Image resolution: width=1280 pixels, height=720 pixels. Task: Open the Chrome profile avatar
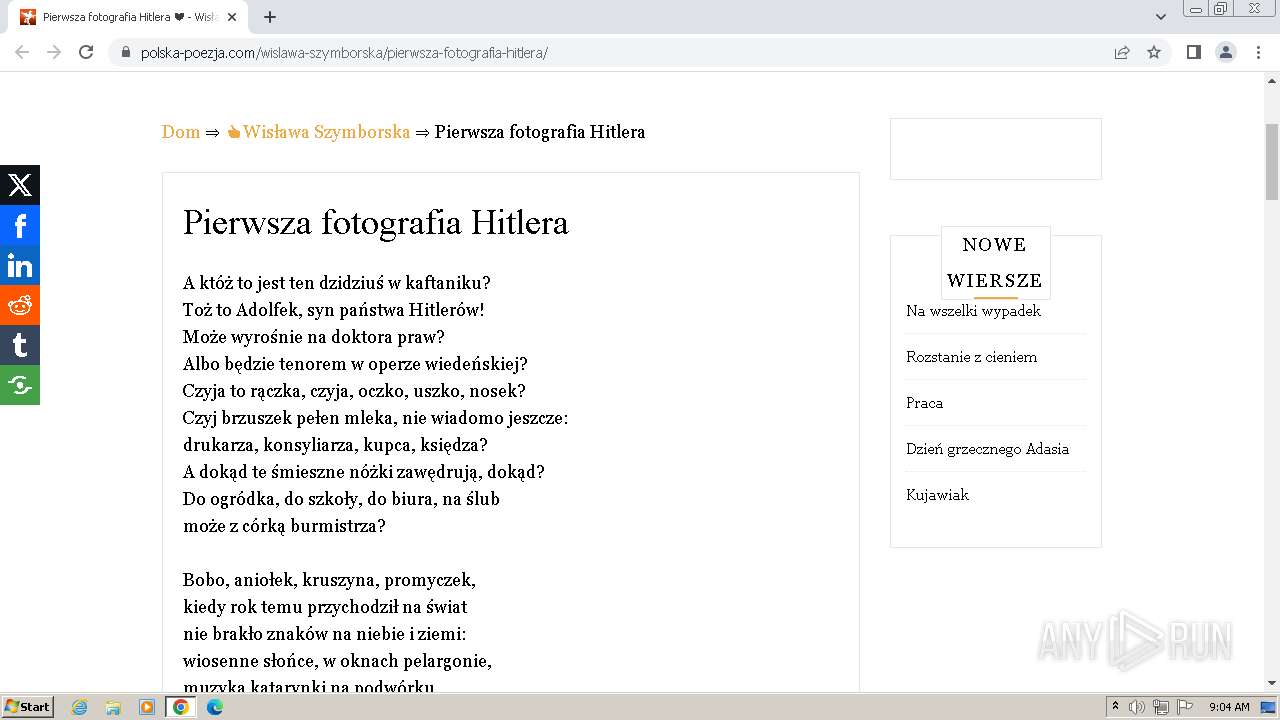pyautogui.click(x=1226, y=52)
